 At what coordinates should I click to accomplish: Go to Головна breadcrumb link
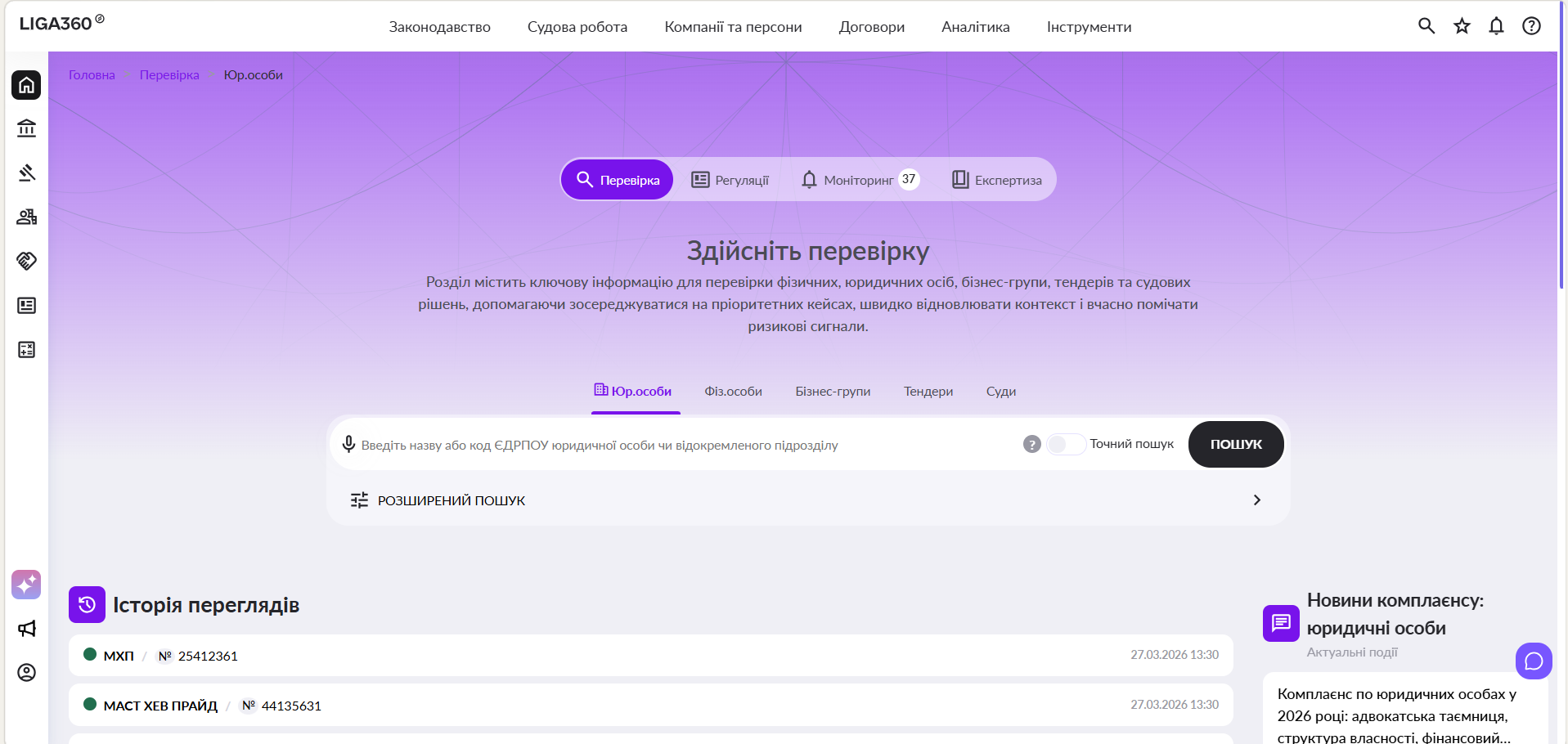(92, 74)
